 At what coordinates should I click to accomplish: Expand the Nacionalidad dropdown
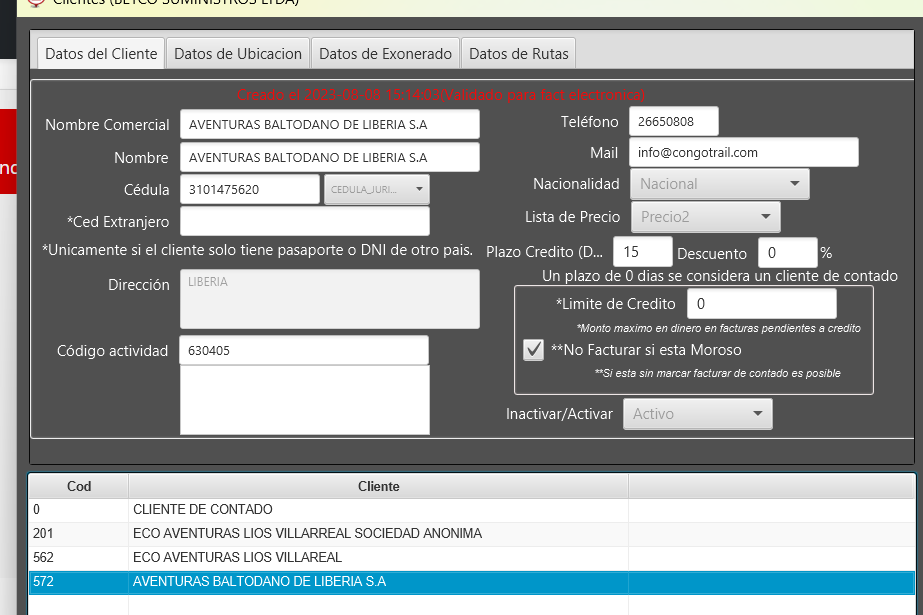719,184
